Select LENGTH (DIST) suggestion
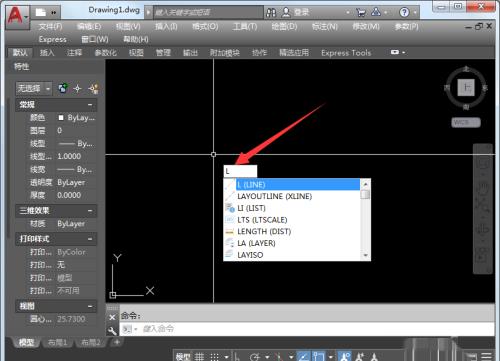 pos(292,231)
